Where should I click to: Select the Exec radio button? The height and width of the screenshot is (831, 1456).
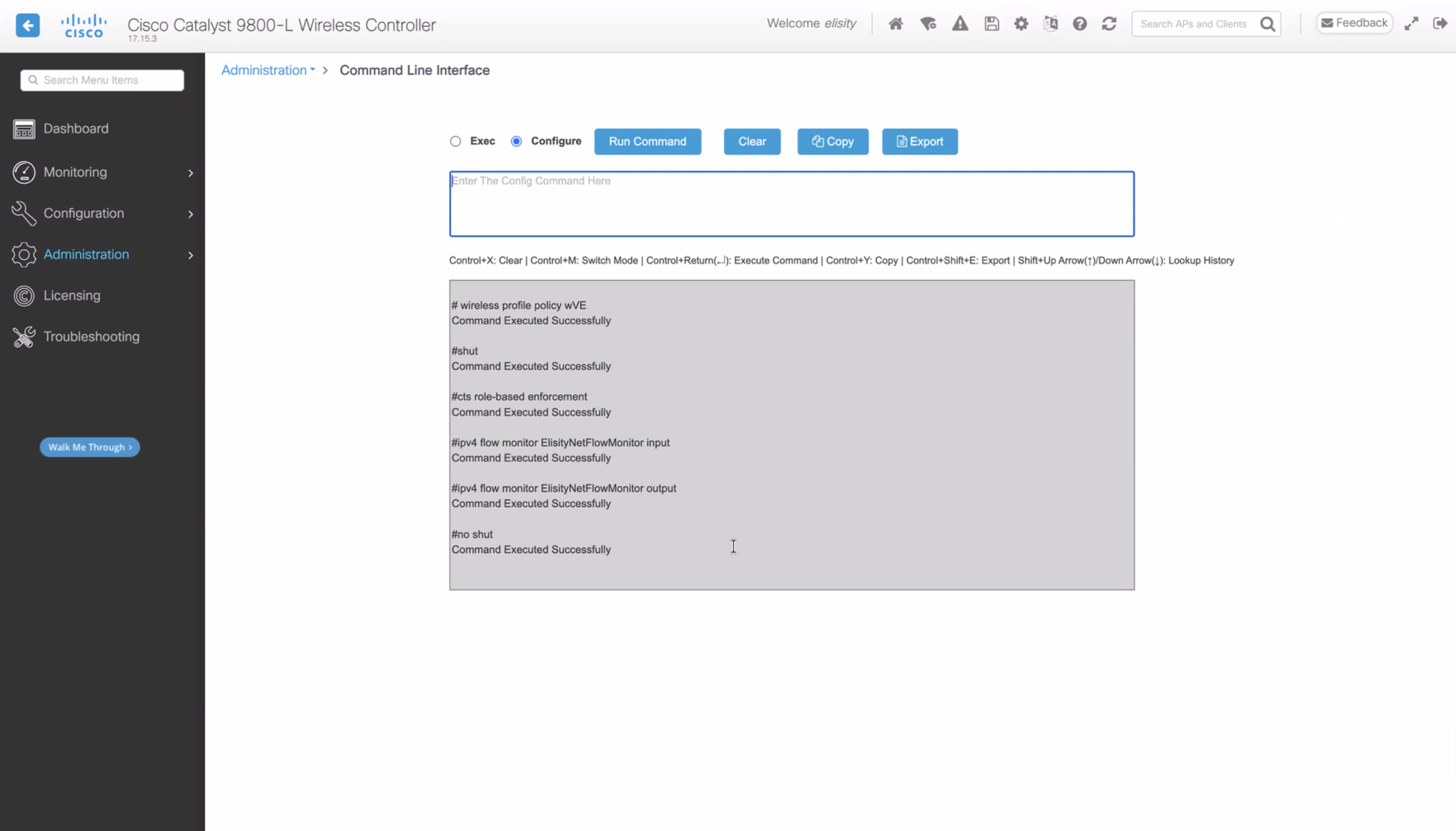point(456,142)
